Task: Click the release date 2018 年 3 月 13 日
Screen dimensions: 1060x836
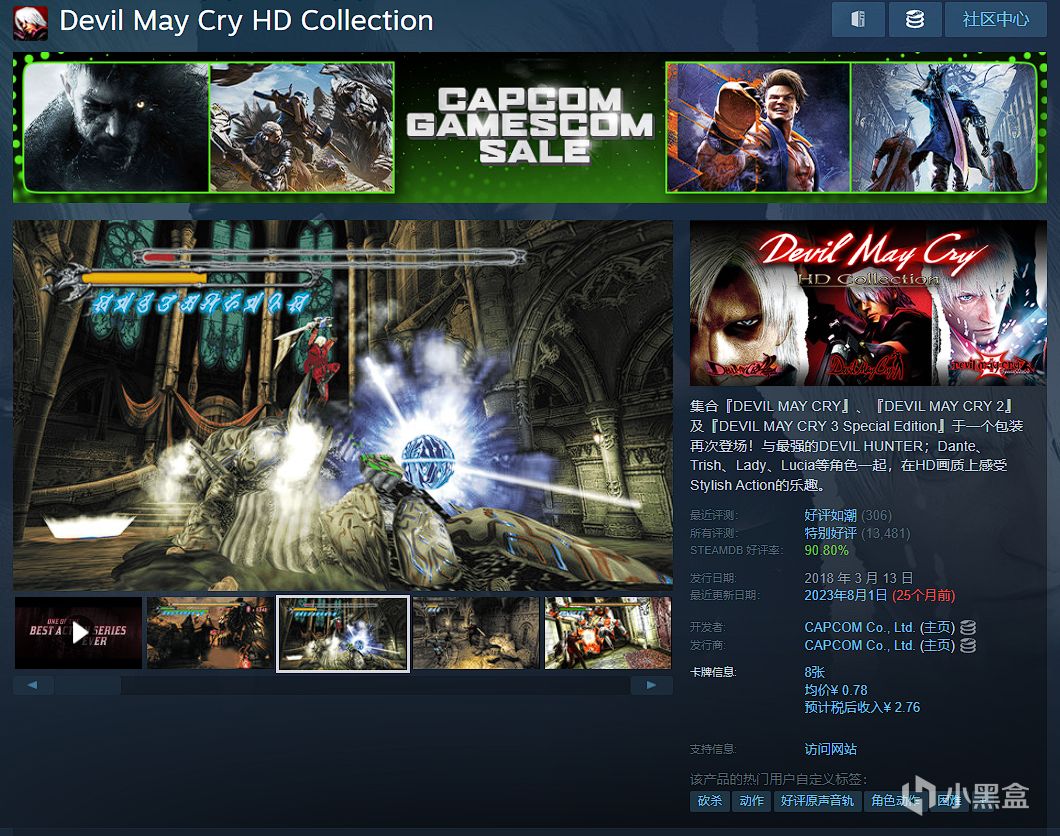Action: (x=859, y=578)
